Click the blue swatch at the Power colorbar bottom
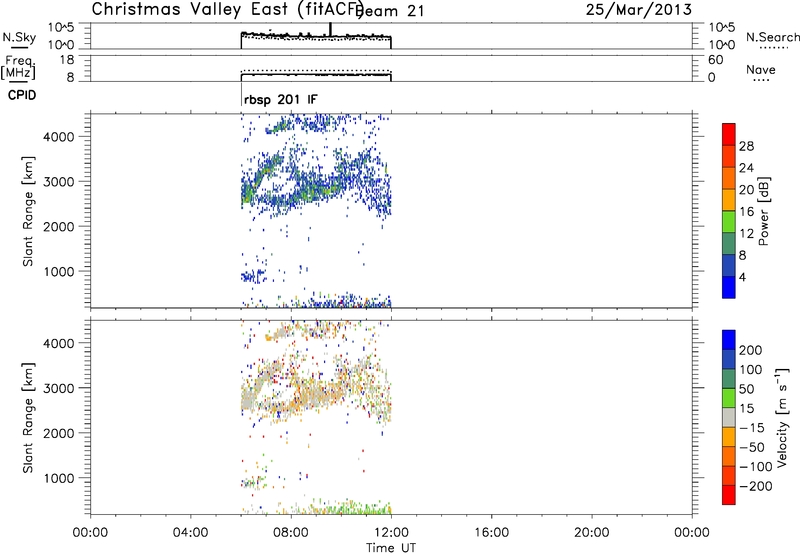800x554 pixels. 729,287
